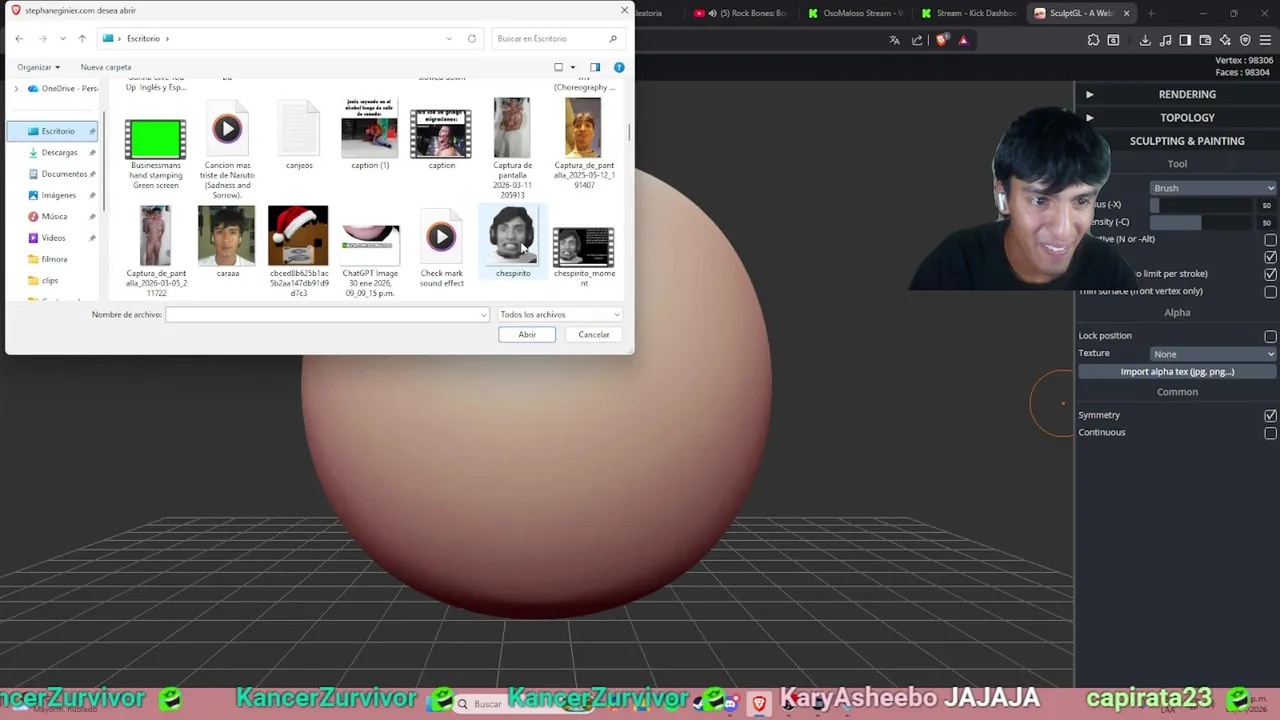1280x720 pixels.
Task: Click Nueva carpeta button
Action: coord(106,67)
